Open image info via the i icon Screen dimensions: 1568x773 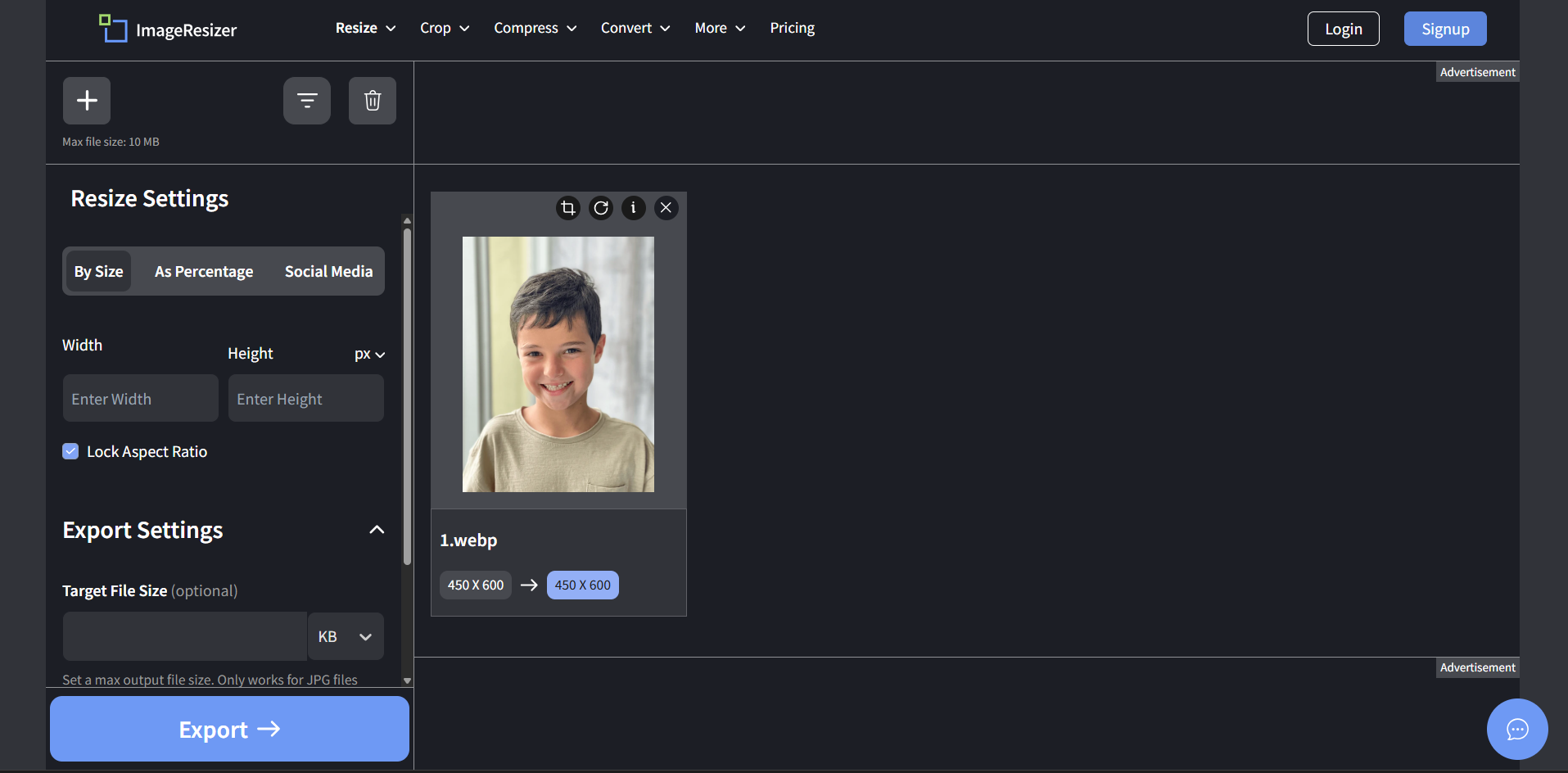[x=633, y=207]
